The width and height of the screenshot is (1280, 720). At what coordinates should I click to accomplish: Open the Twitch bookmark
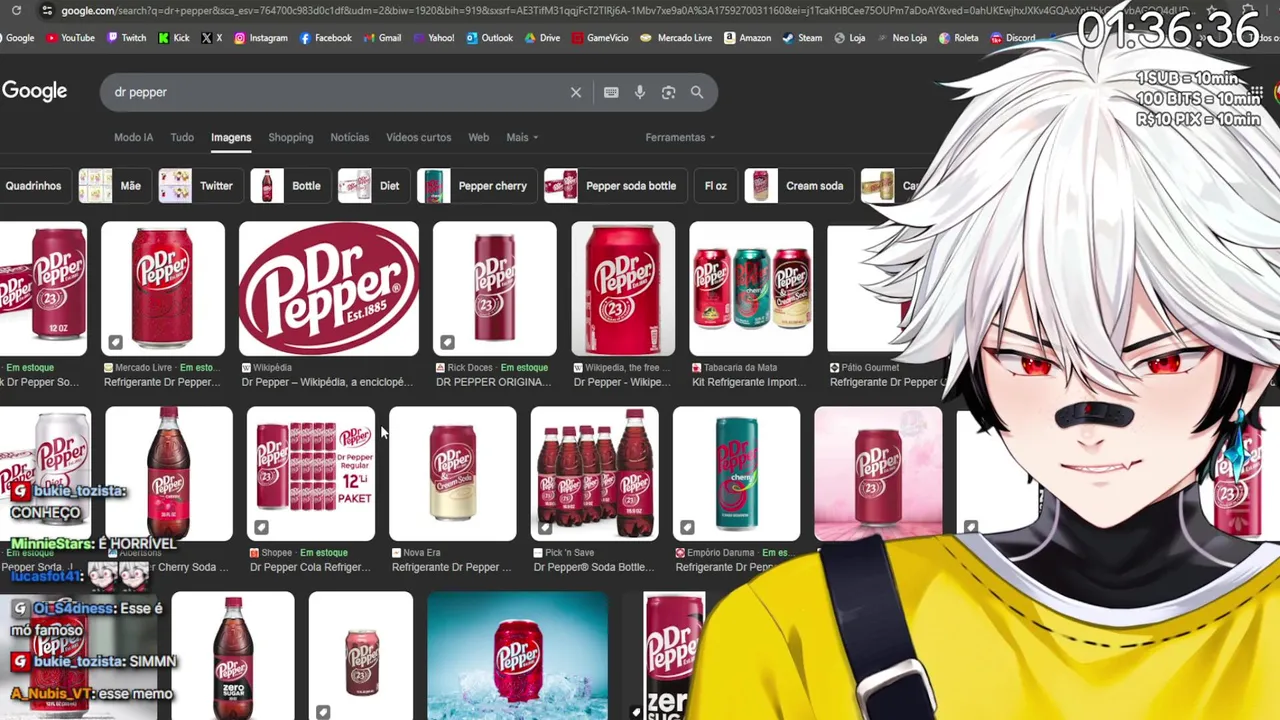click(125, 38)
